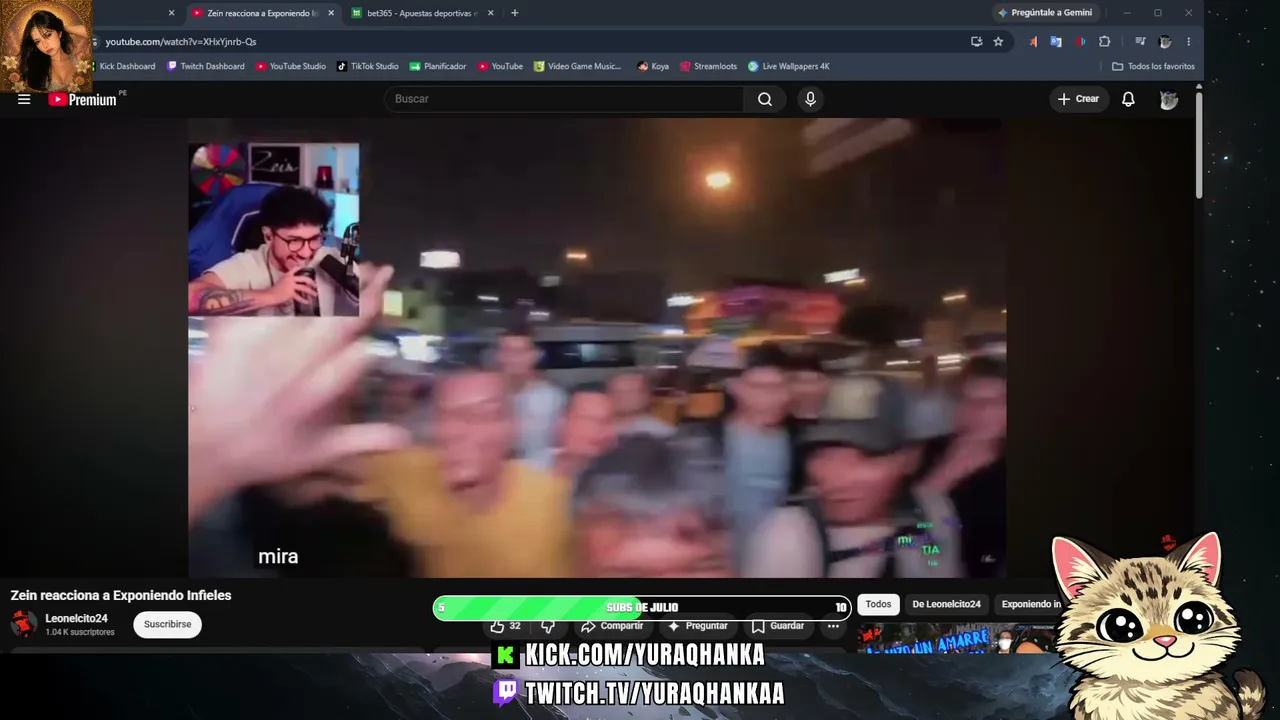Viewport: 1280px width, 720px height.
Task: Click the Preguntar button
Action: 698,626
